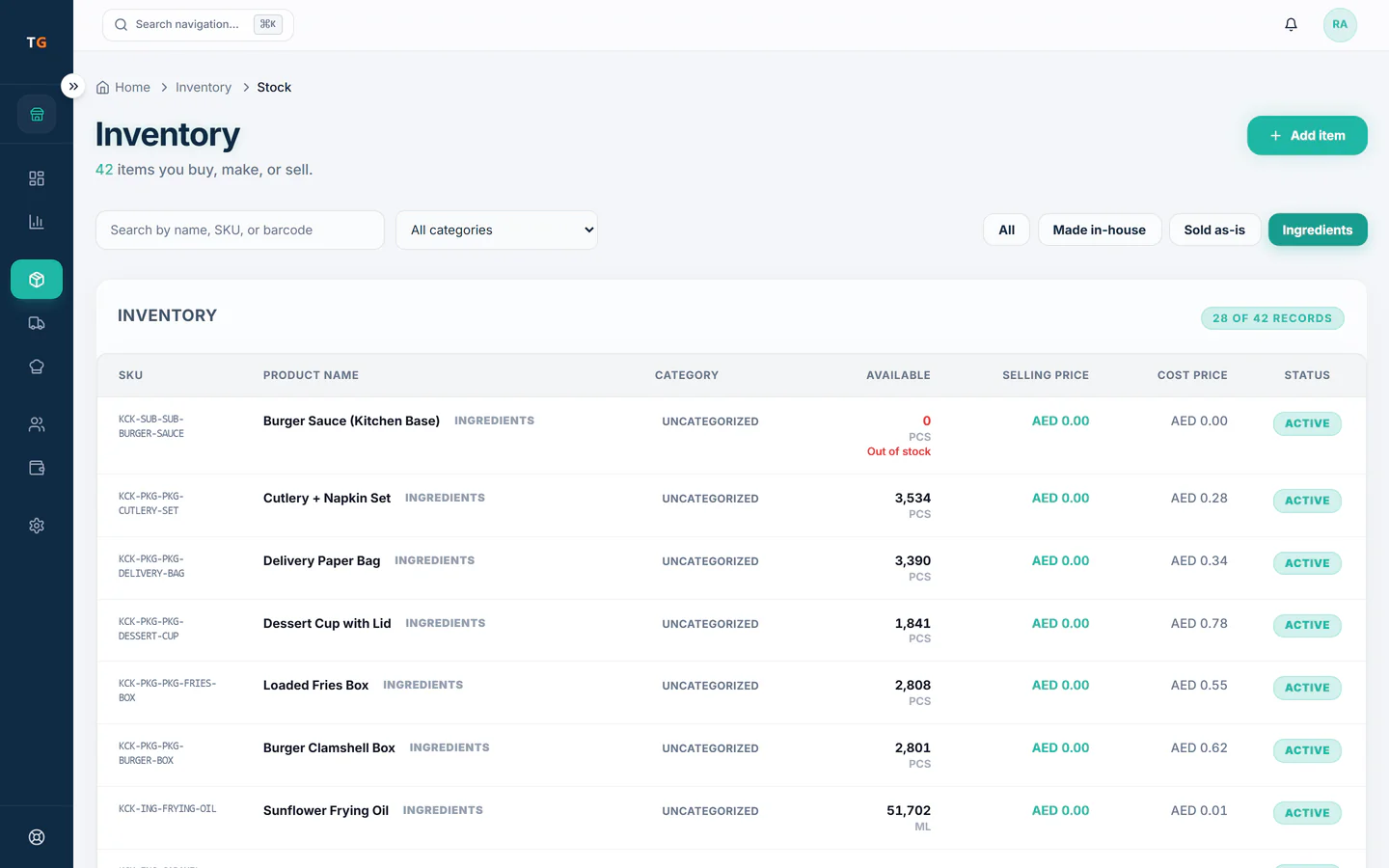Click the AED 0.28 cost price cell
This screenshot has width=1389, height=868.
pos(1199,499)
